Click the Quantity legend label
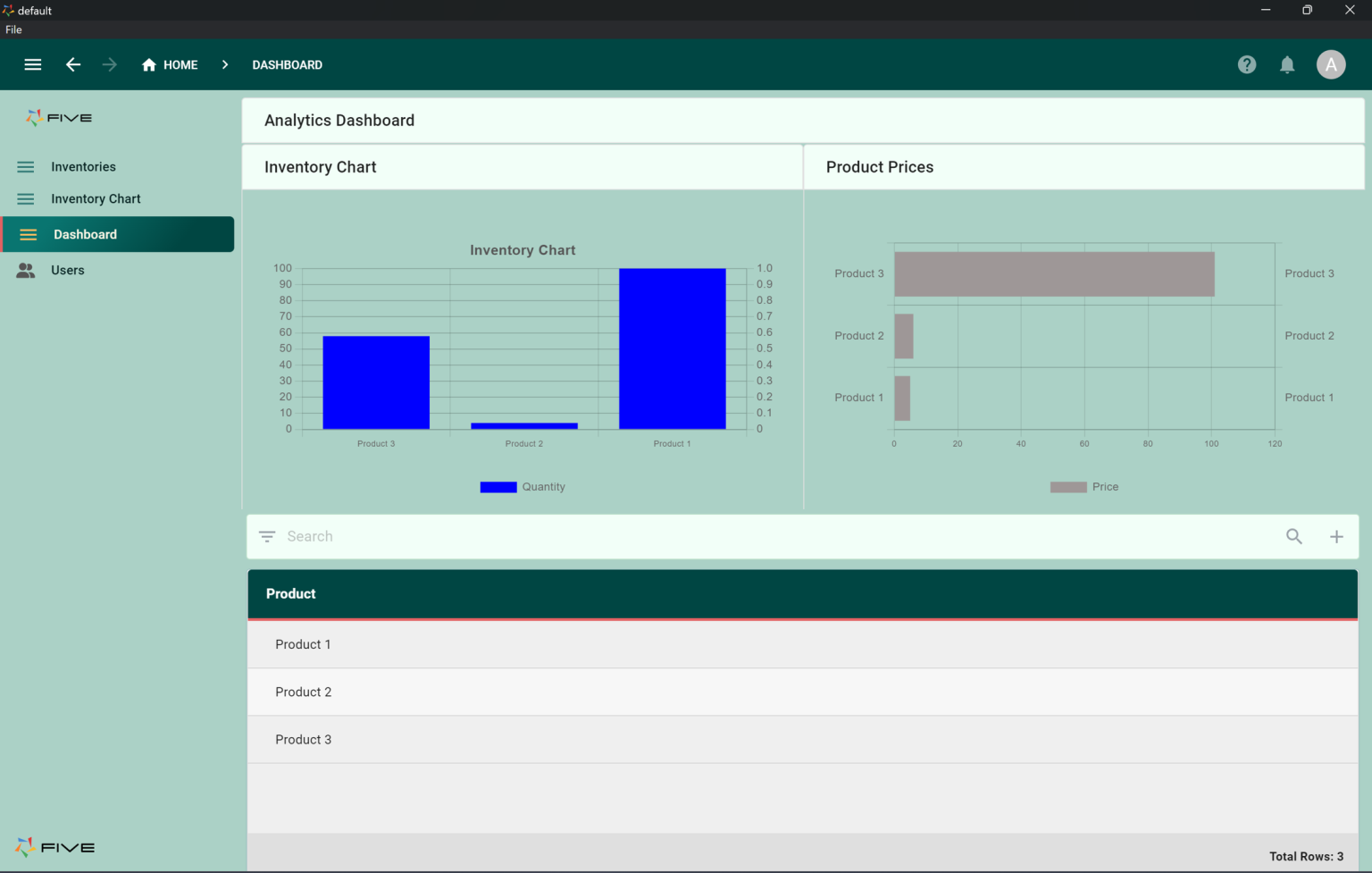The image size is (1372, 873). (543, 487)
